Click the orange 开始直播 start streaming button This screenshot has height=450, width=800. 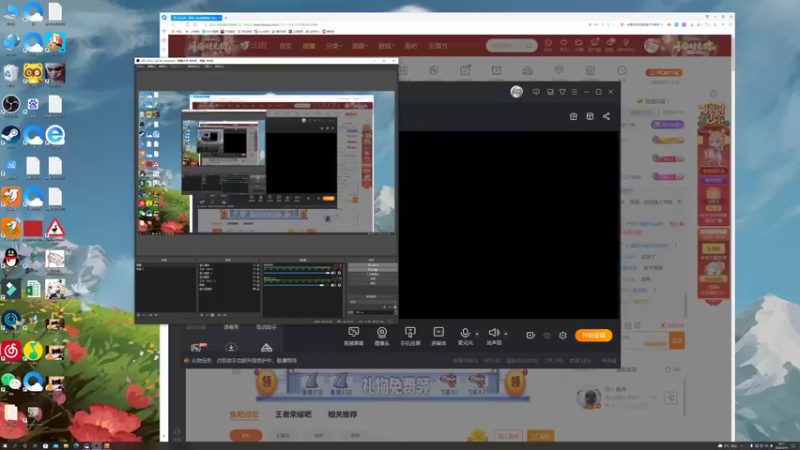[x=593, y=335]
